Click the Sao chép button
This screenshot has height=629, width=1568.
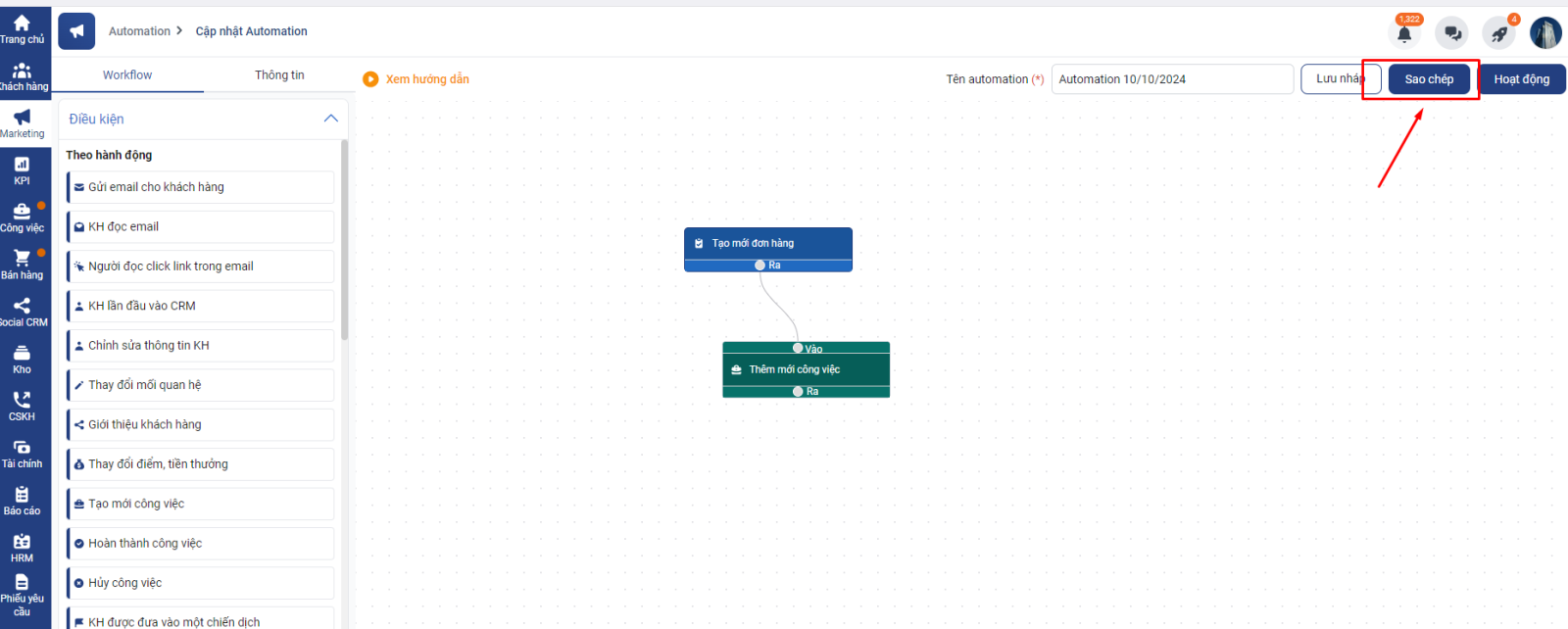coord(1429,79)
